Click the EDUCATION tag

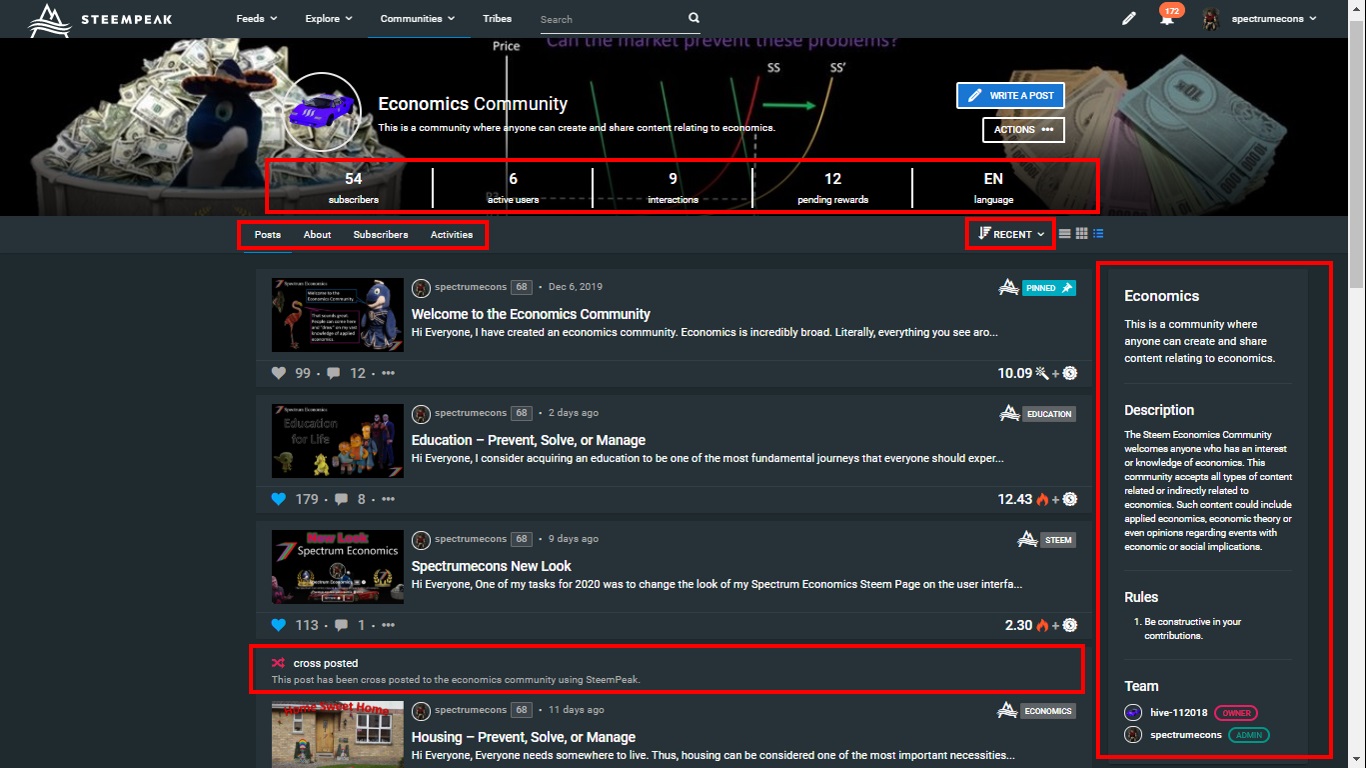click(x=1049, y=414)
